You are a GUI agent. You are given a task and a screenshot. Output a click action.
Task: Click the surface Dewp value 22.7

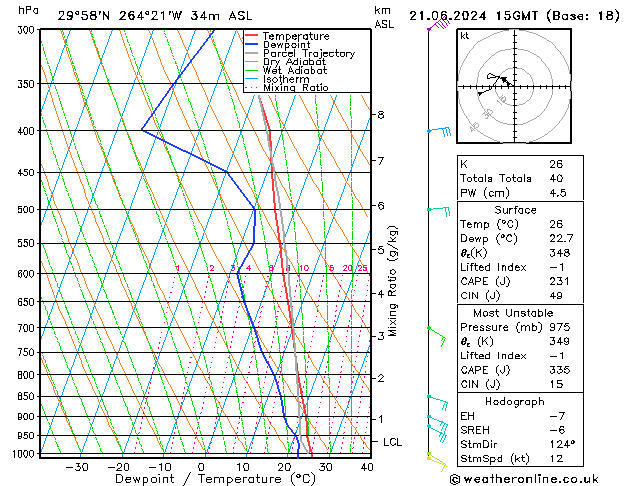point(561,239)
